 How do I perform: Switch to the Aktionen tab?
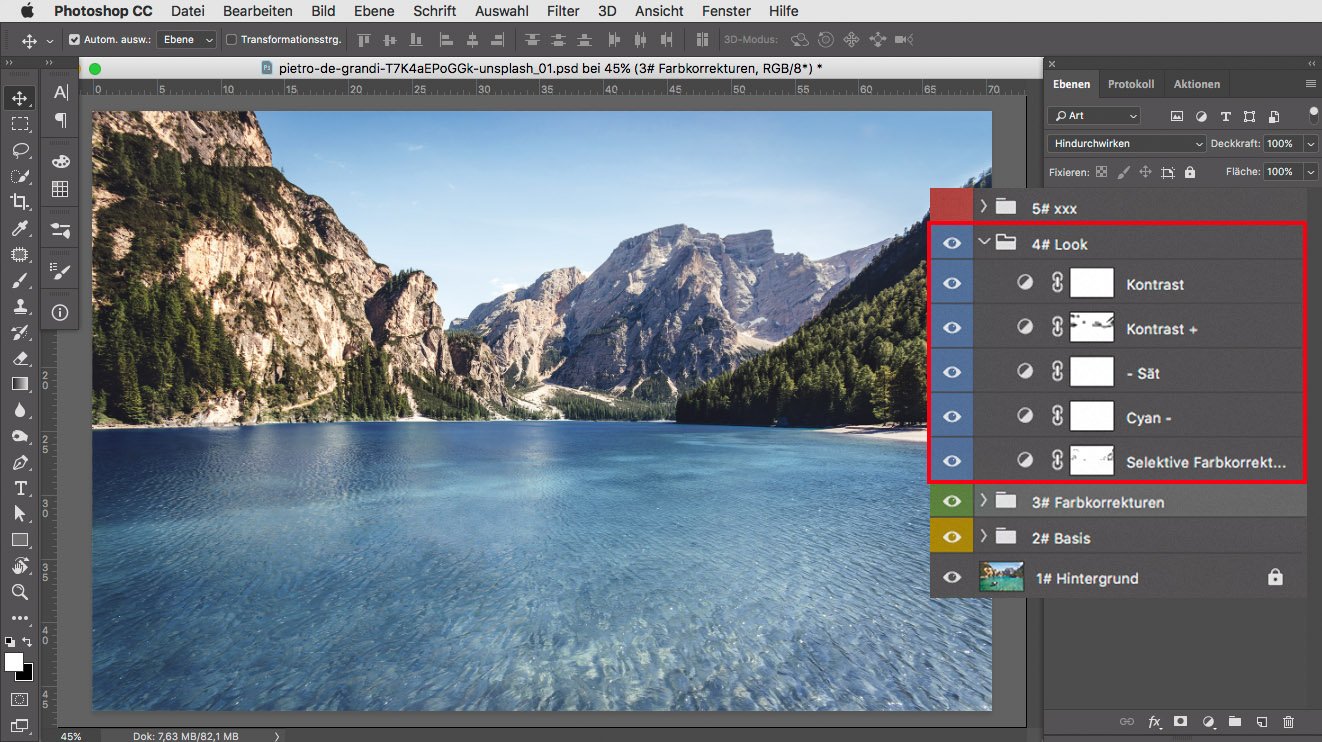[x=1196, y=84]
